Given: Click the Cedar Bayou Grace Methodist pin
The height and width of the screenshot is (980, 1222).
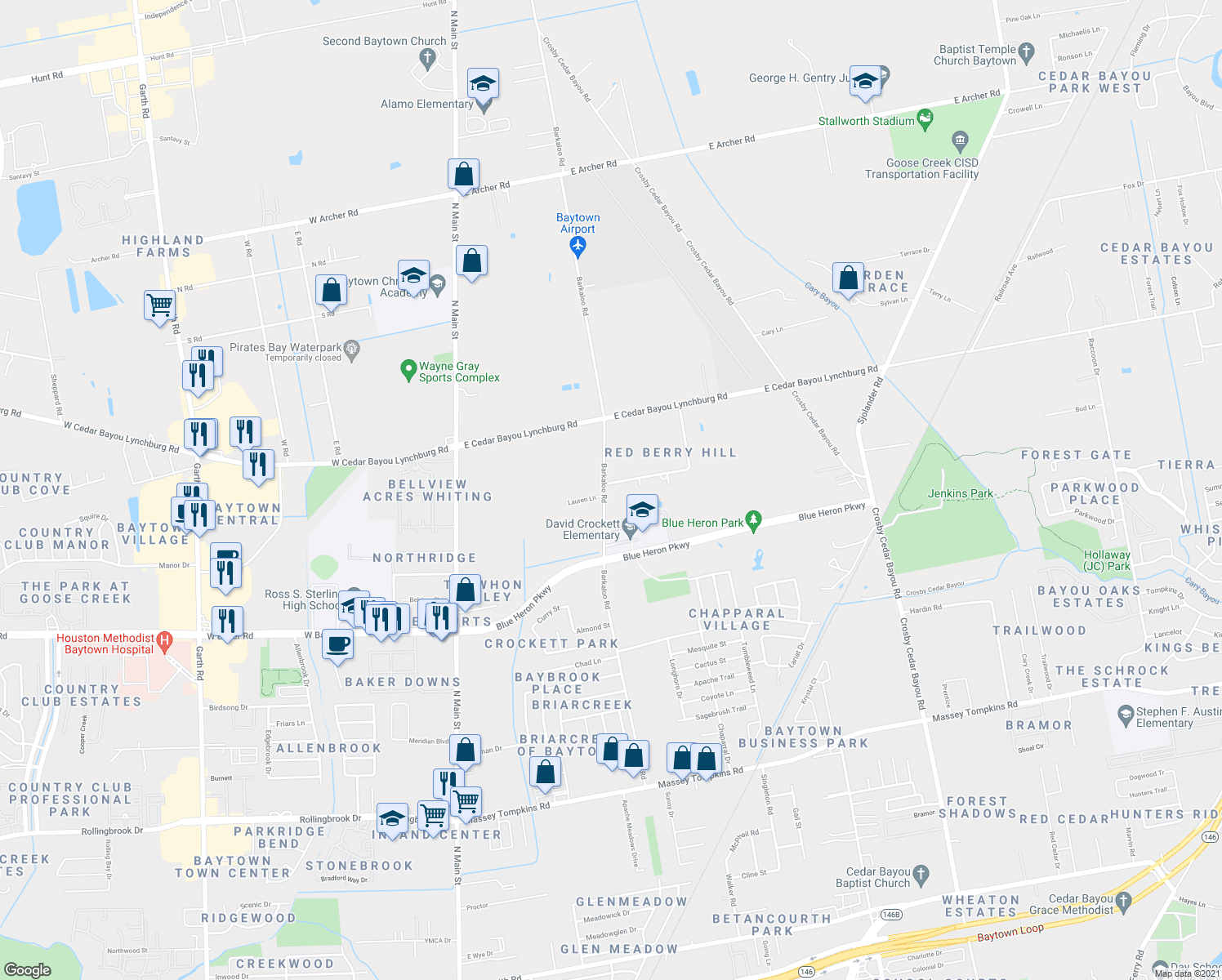Looking at the screenshot, I should [1124, 901].
